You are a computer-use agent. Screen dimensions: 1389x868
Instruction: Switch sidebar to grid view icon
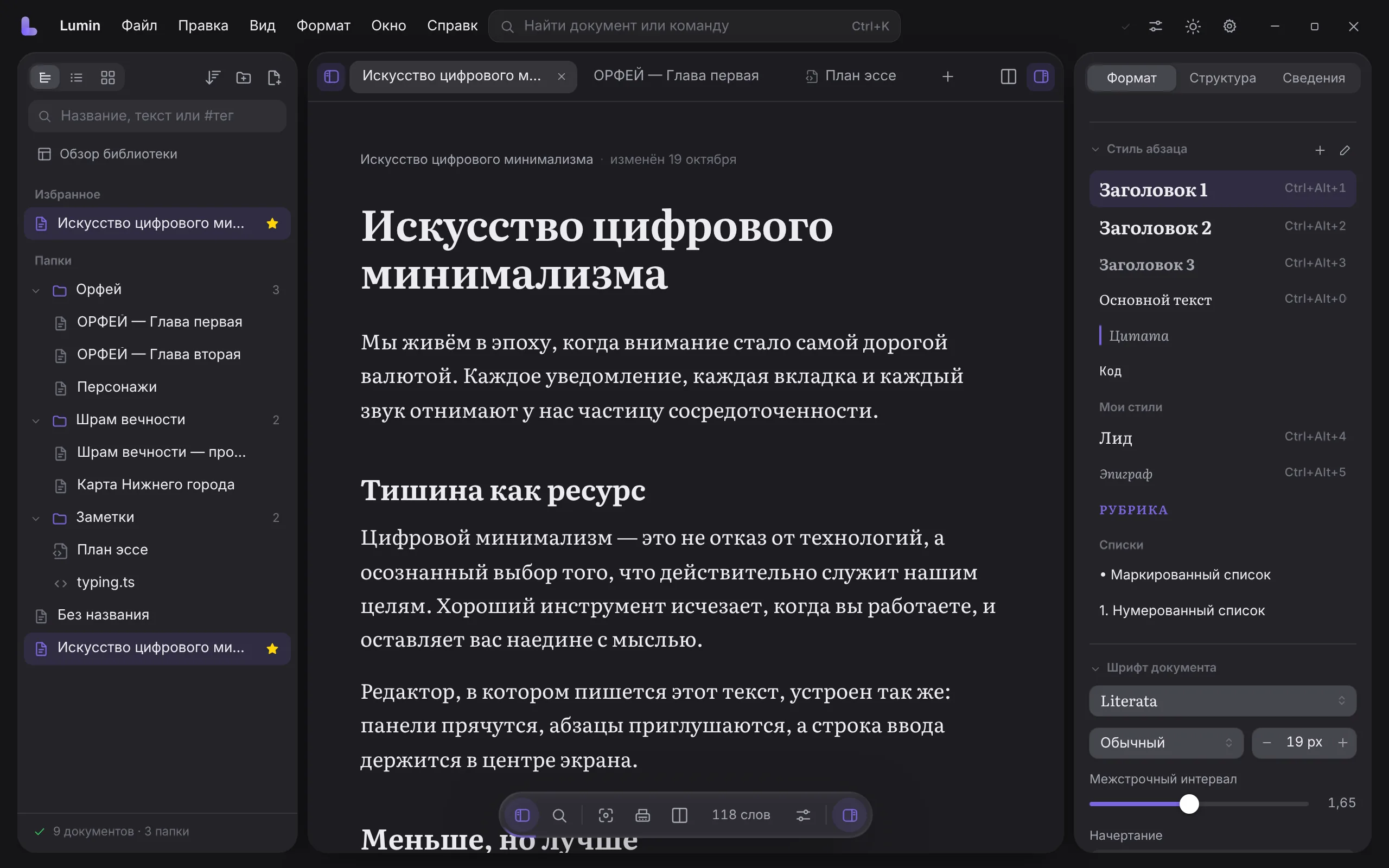pyautogui.click(x=108, y=78)
